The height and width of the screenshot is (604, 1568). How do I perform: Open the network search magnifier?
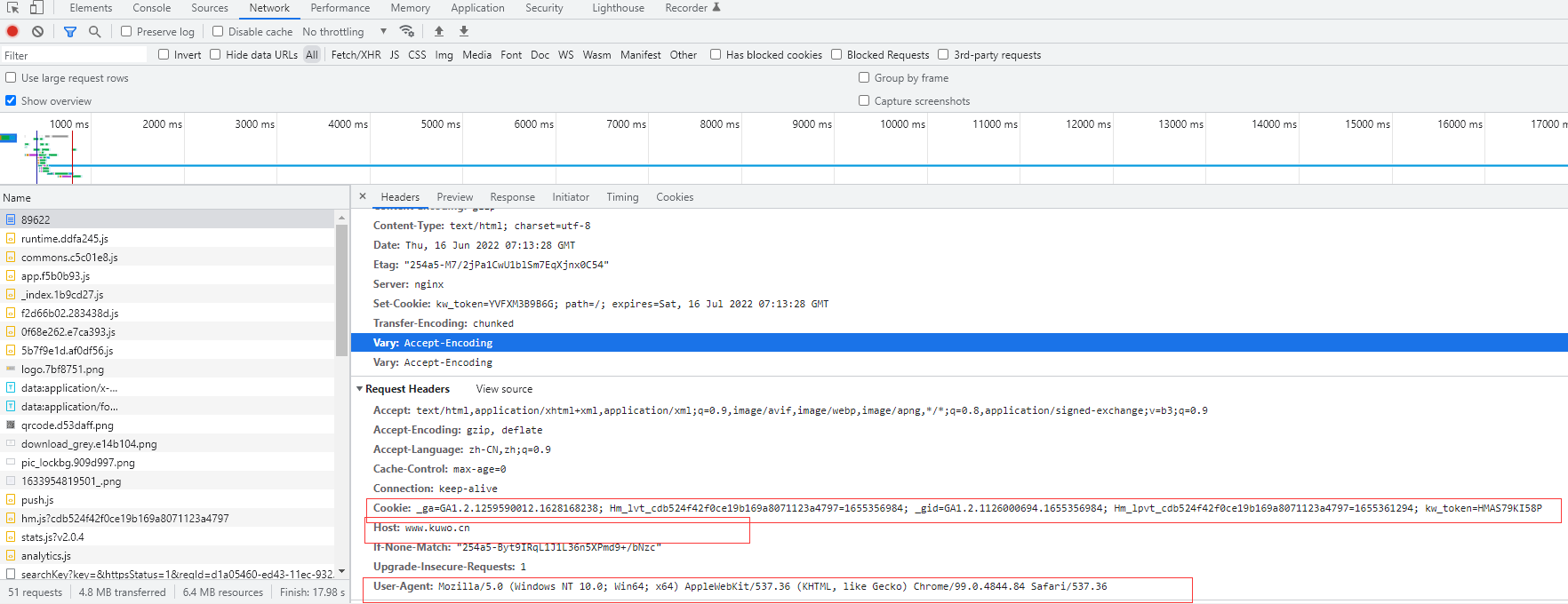94,31
